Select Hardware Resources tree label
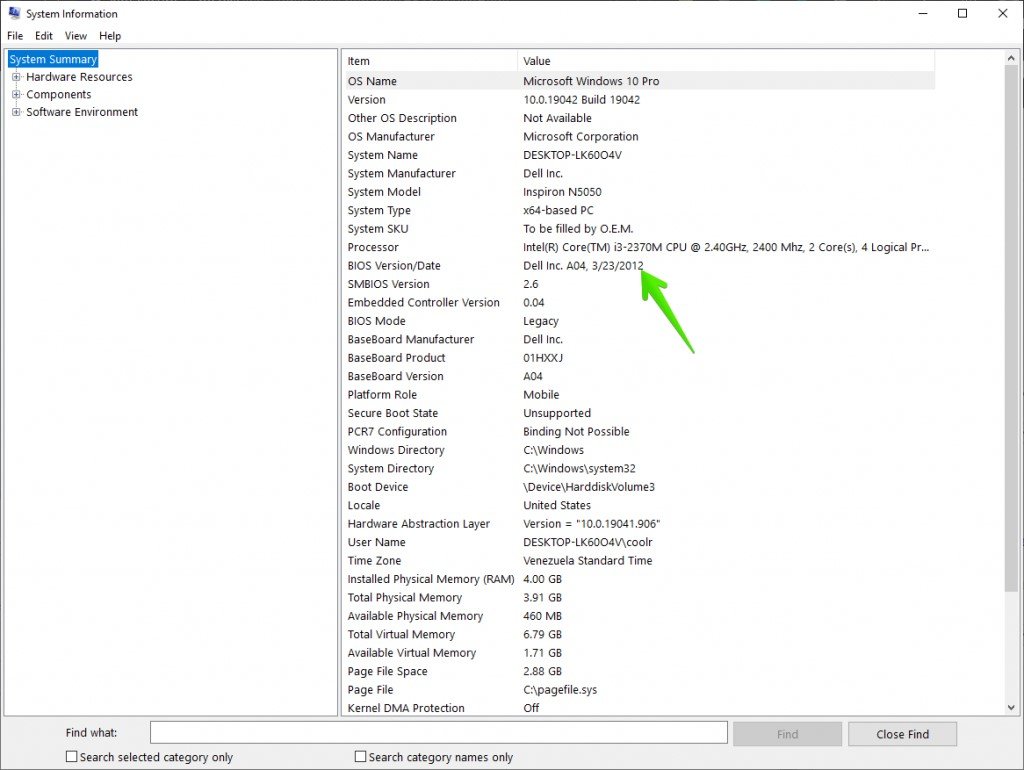Screen dimensions: 1024x770 [x=79, y=77]
